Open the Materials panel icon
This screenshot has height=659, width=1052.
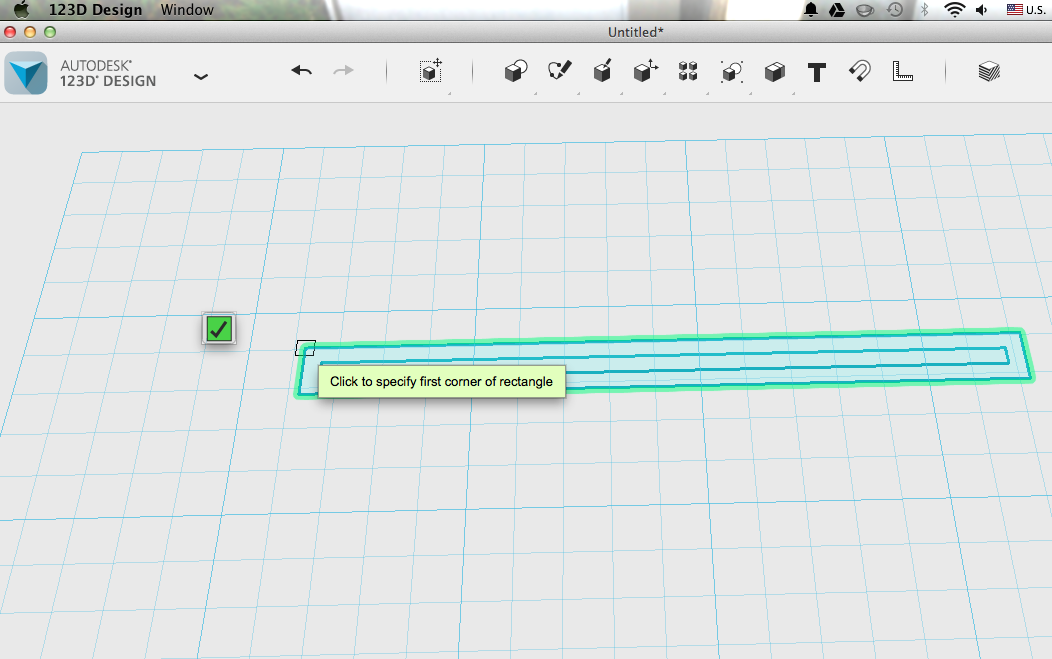click(989, 71)
